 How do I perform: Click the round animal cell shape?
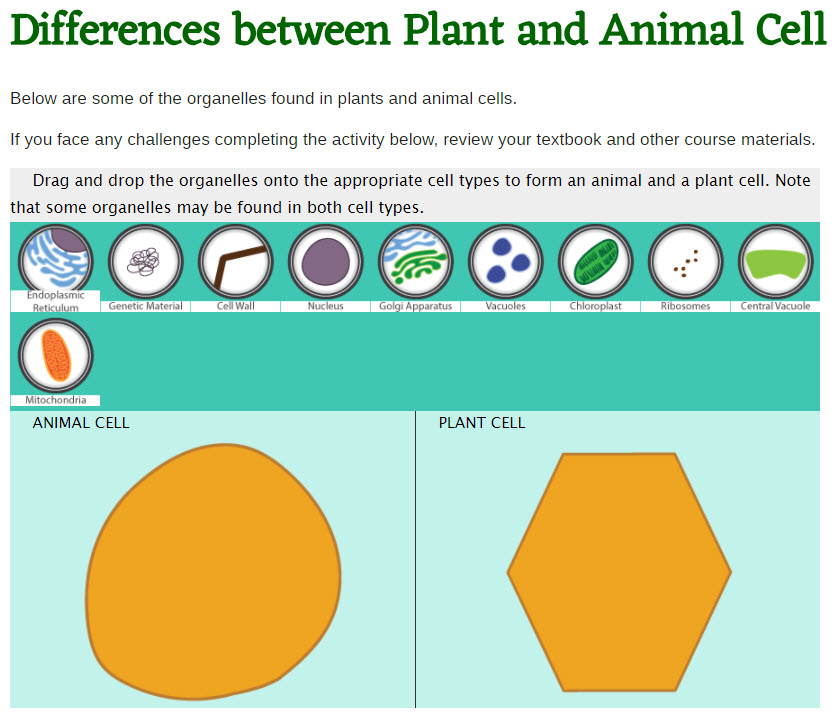[x=215, y=572]
